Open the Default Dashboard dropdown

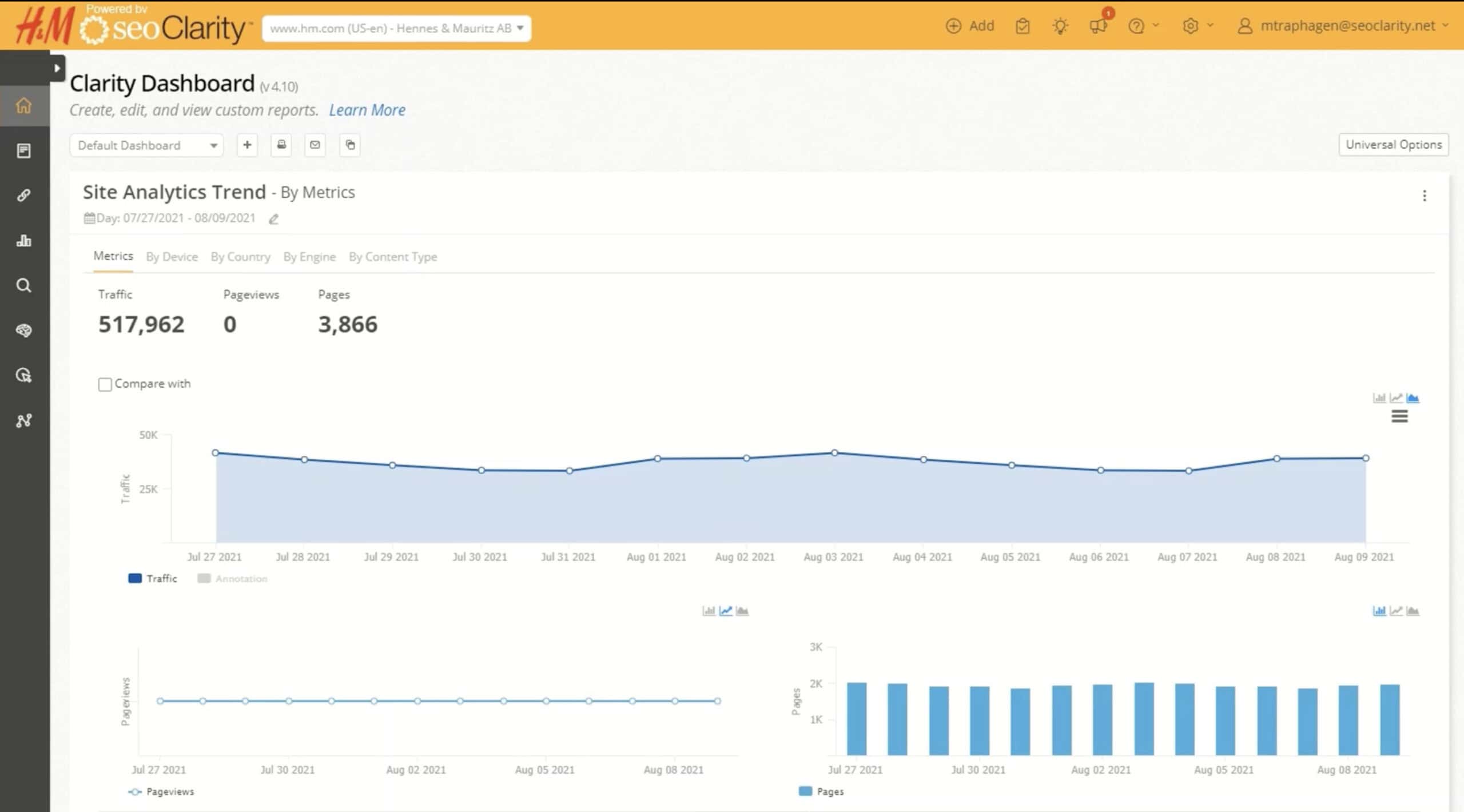pos(146,145)
